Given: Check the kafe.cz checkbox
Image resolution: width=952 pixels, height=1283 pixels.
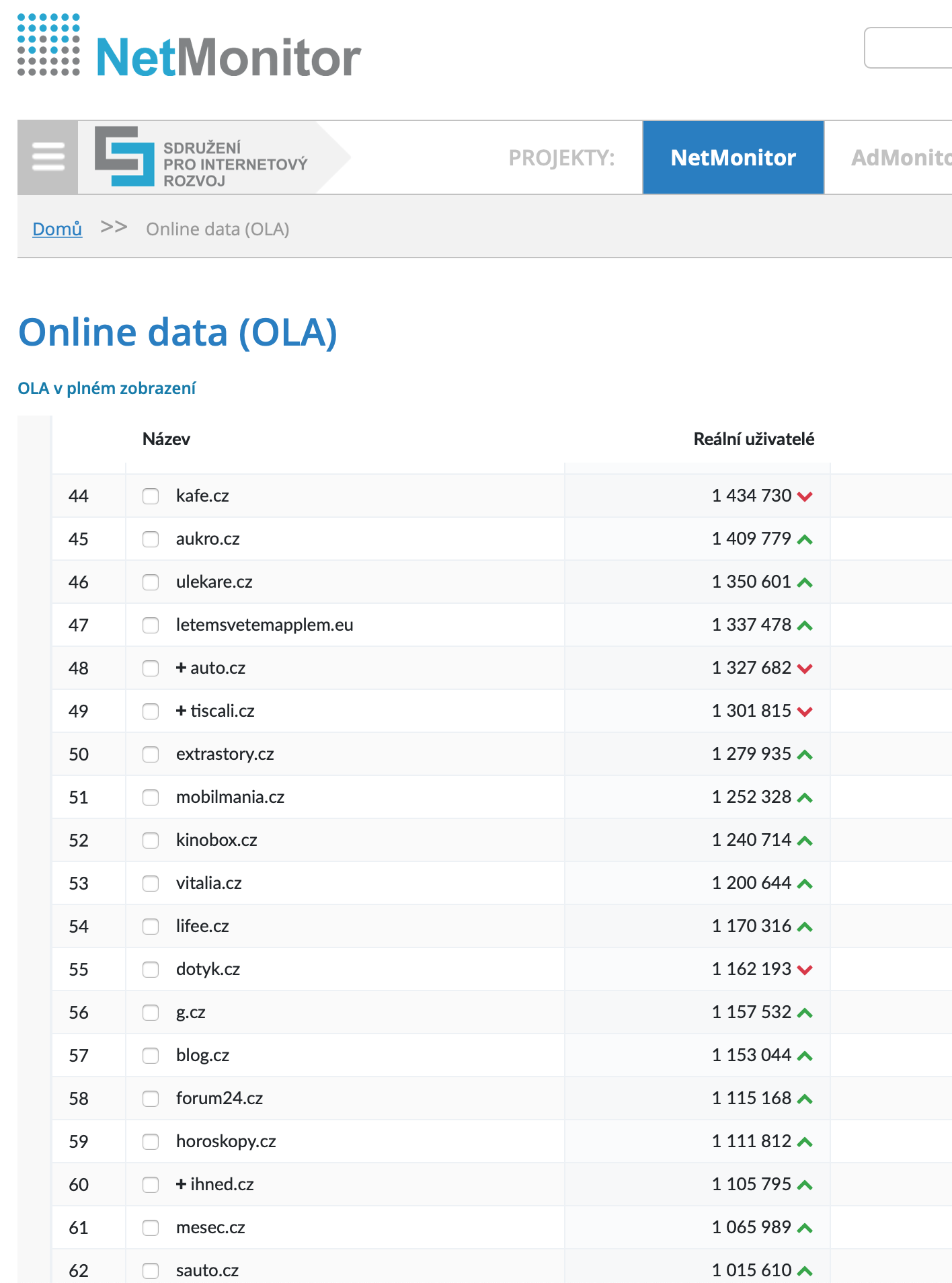Looking at the screenshot, I should (x=151, y=496).
